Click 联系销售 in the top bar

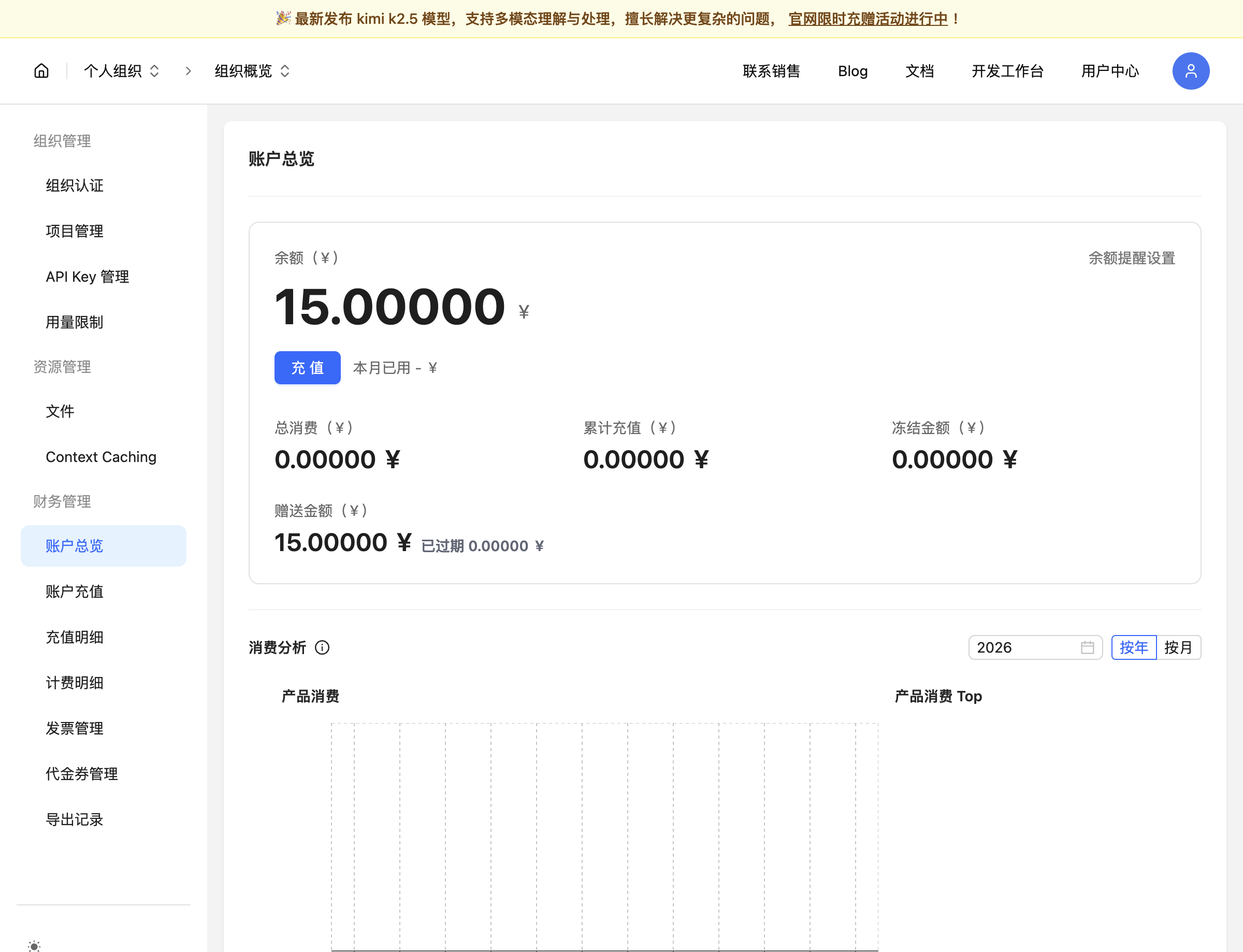(771, 71)
